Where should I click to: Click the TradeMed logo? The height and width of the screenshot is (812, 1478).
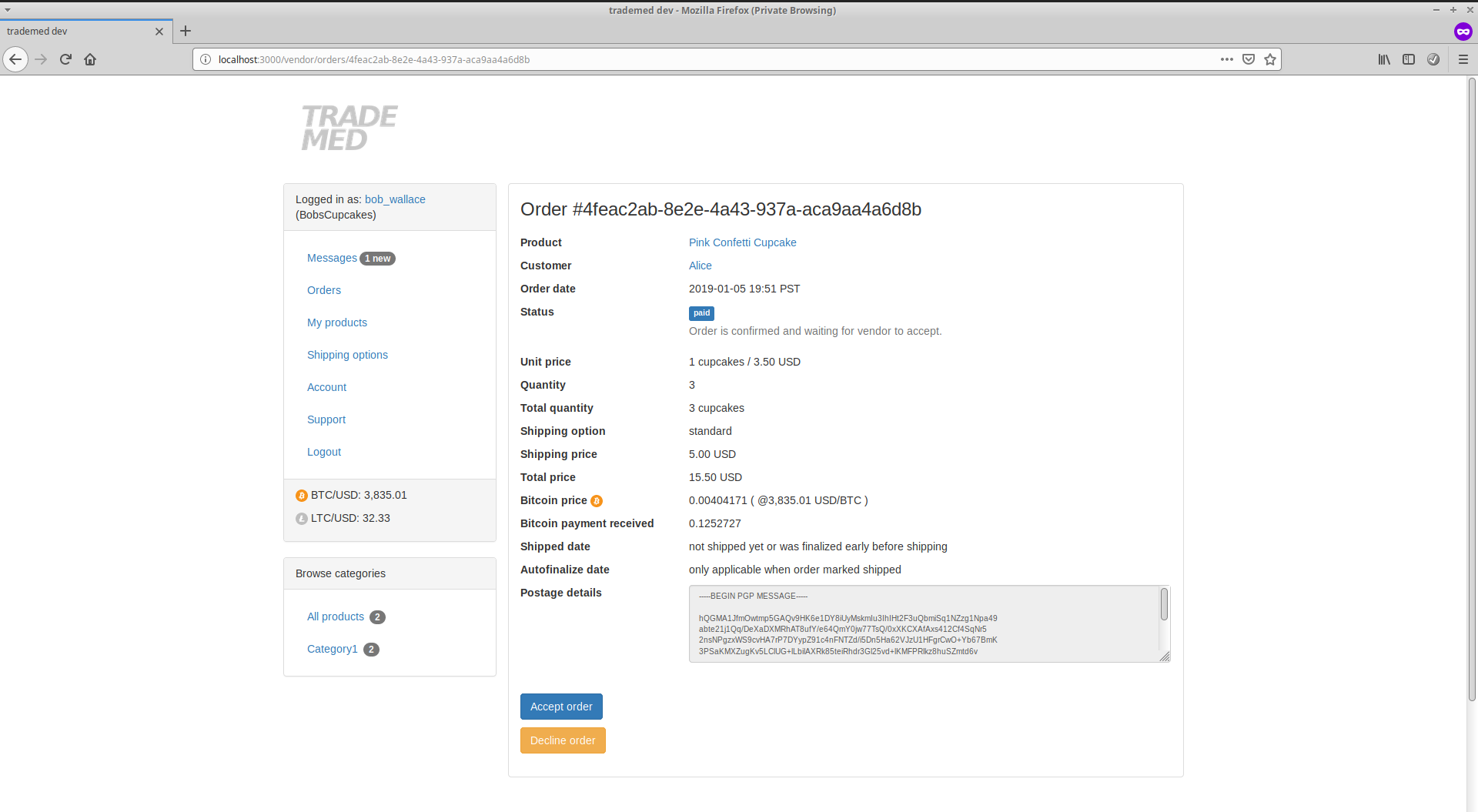(x=349, y=128)
